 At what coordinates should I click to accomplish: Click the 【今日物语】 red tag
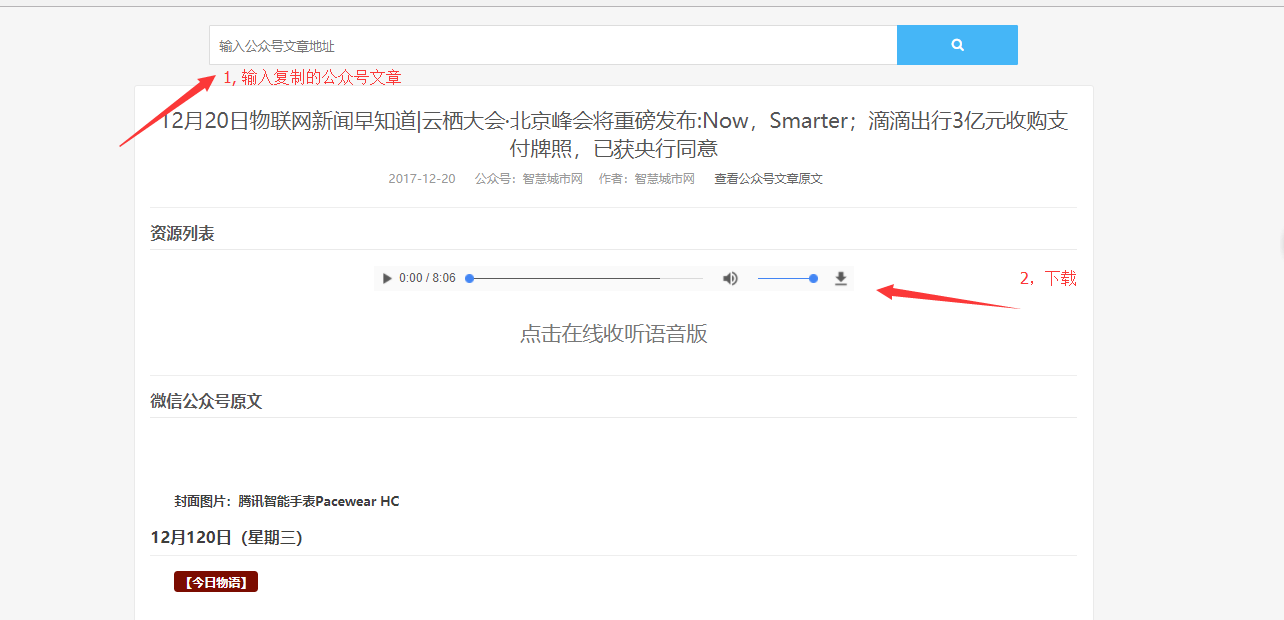216,582
